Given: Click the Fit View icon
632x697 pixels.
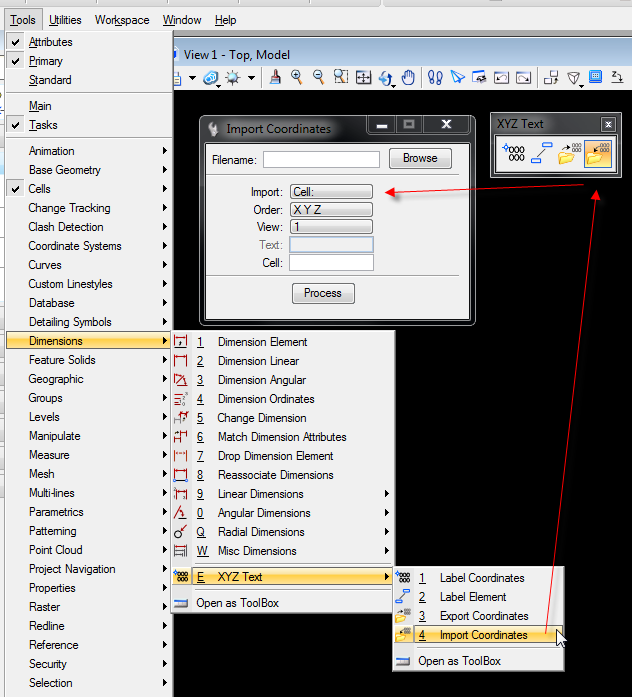Looking at the screenshot, I should [x=364, y=78].
